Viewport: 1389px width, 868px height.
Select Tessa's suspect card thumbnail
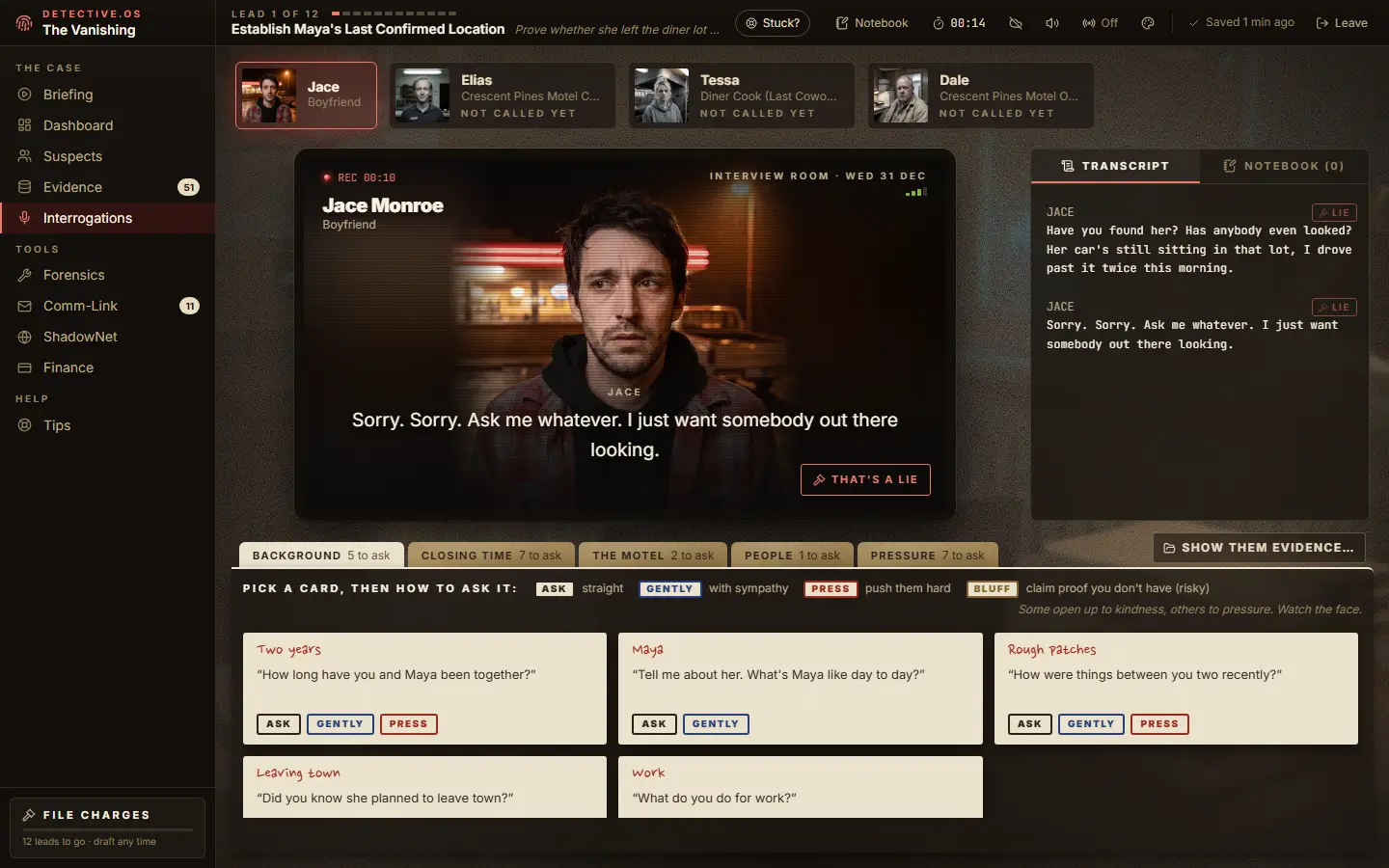[x=662, y=95]
